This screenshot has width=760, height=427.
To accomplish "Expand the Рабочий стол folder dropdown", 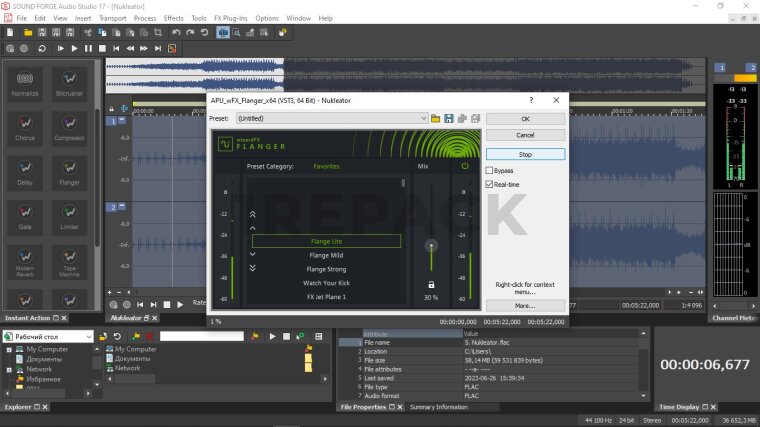I will [89, 337].
